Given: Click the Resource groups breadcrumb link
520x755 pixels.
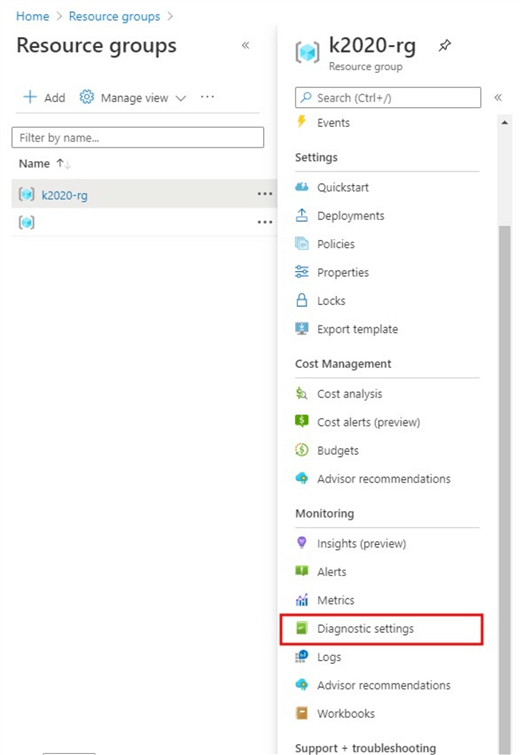Looking at the screenshot, I should click(114, 16).
